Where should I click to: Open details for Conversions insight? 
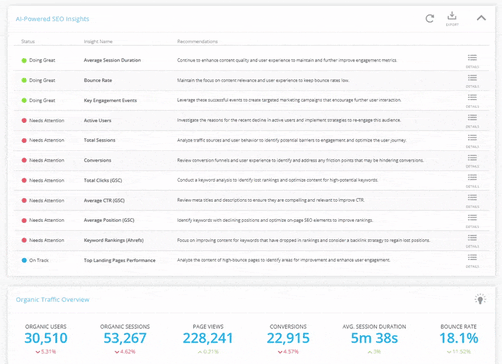472,160
